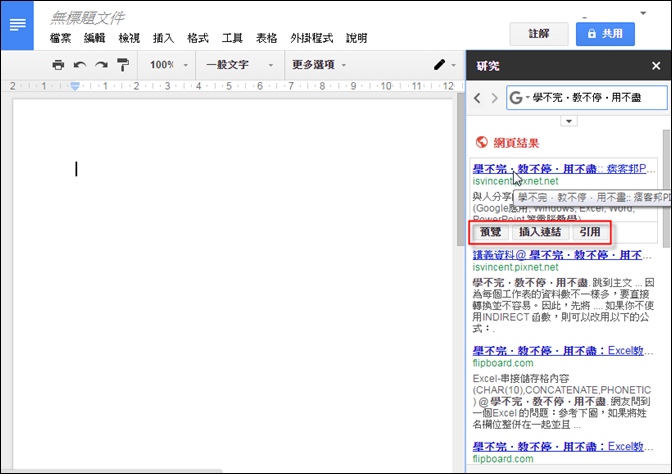The image size is (672, 474).
Task: Close the 研究 panel
Action: [x=656, y=66]
